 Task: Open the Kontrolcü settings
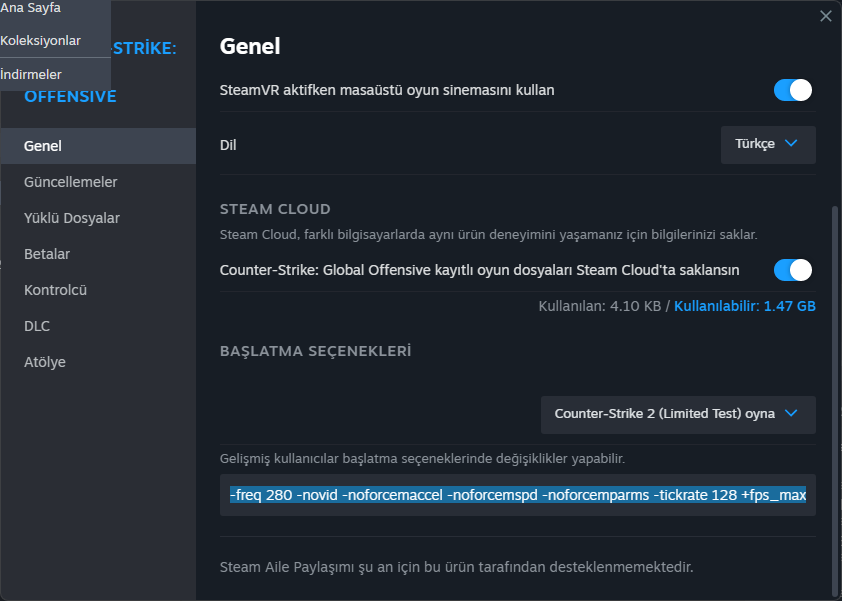click(x=55, y=290)
